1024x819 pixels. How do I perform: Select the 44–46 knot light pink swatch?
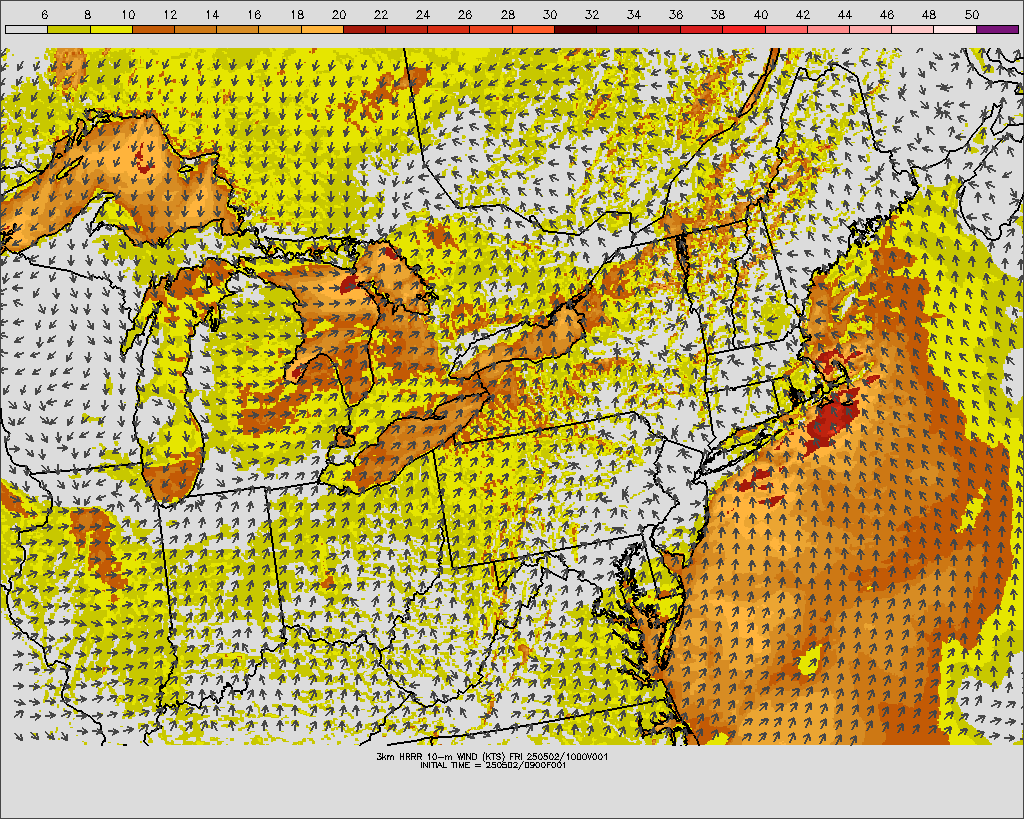click(871, 29)
